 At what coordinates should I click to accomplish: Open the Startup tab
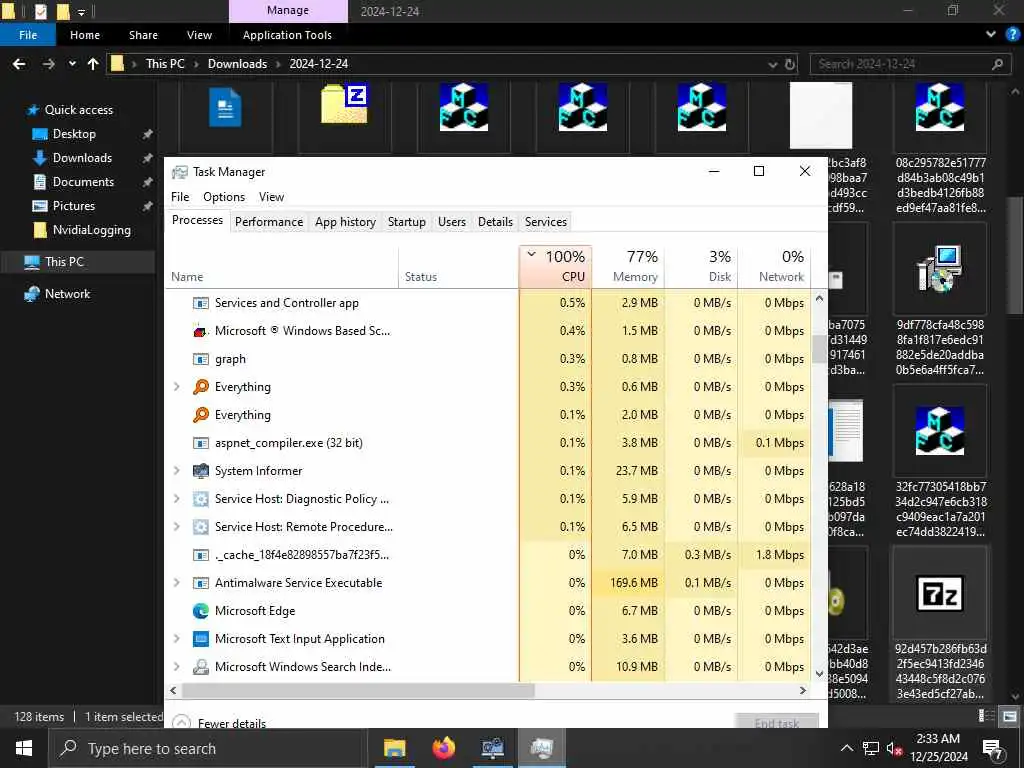click(407, 222)
